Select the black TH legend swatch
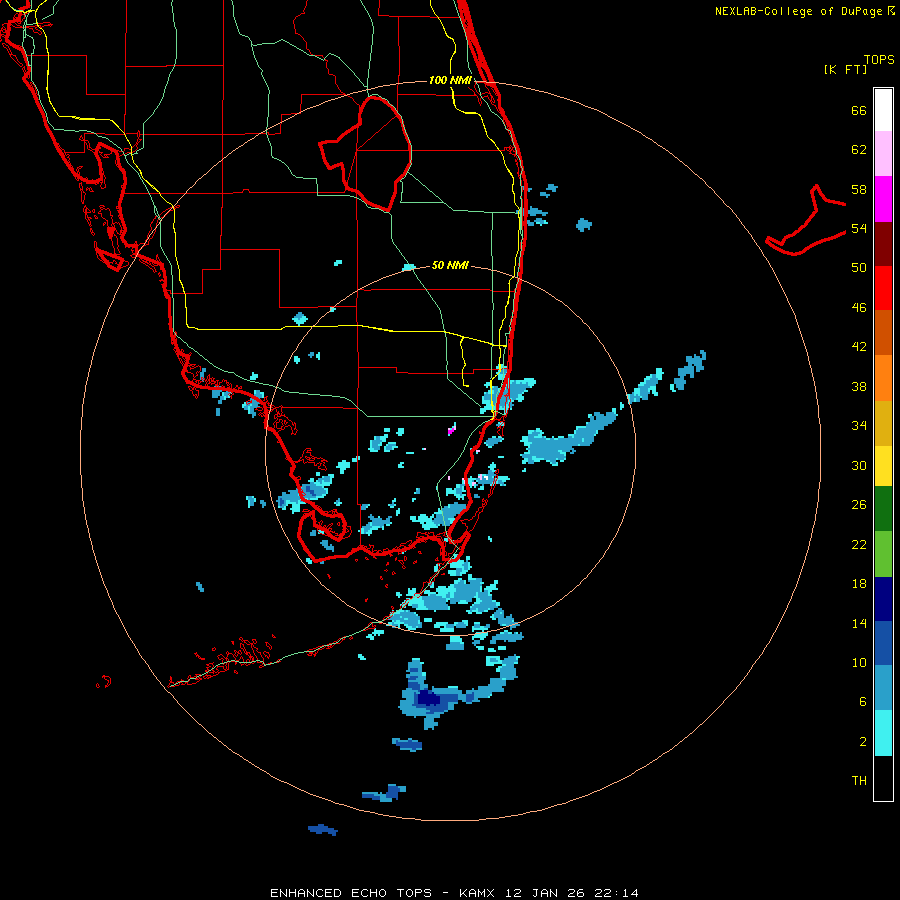Image resolution: width=900 pixels, height=900 pixels. 883,778
